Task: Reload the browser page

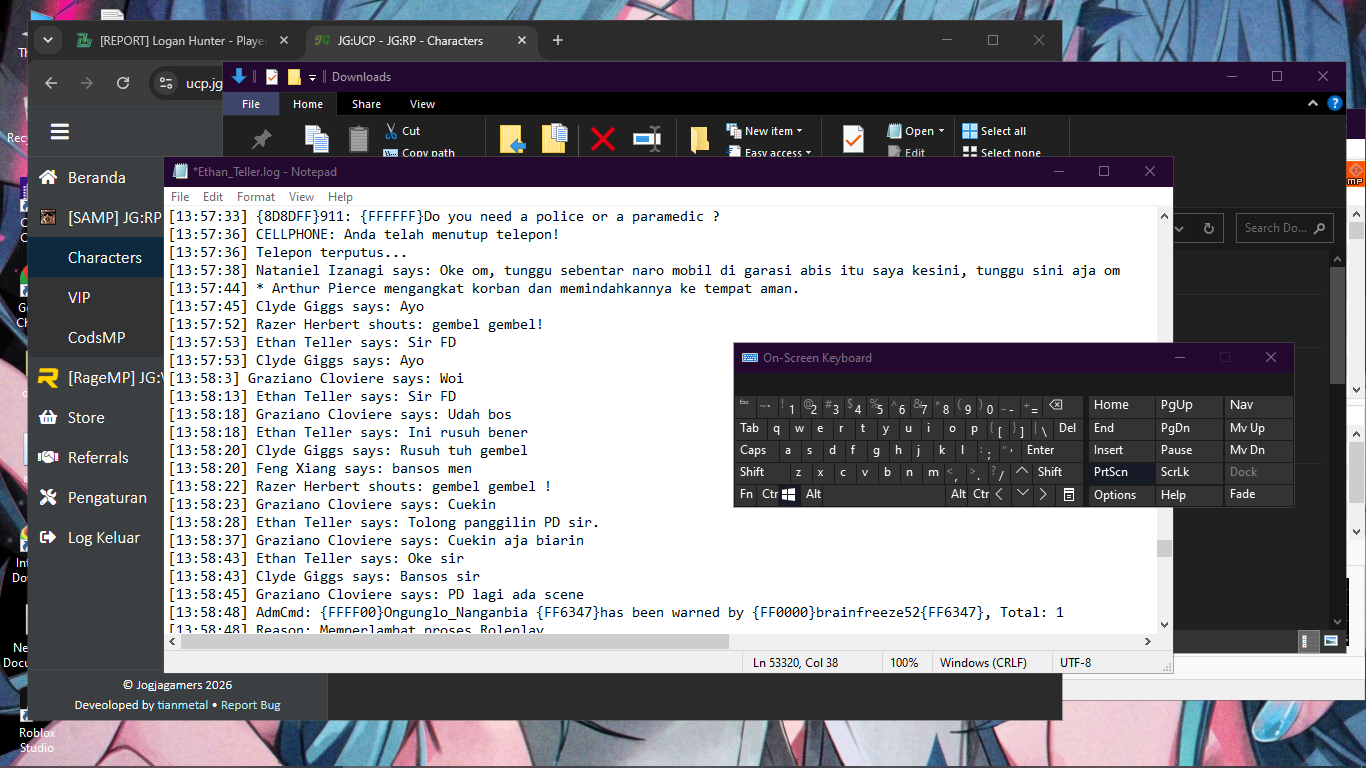Action: [123, 83]
